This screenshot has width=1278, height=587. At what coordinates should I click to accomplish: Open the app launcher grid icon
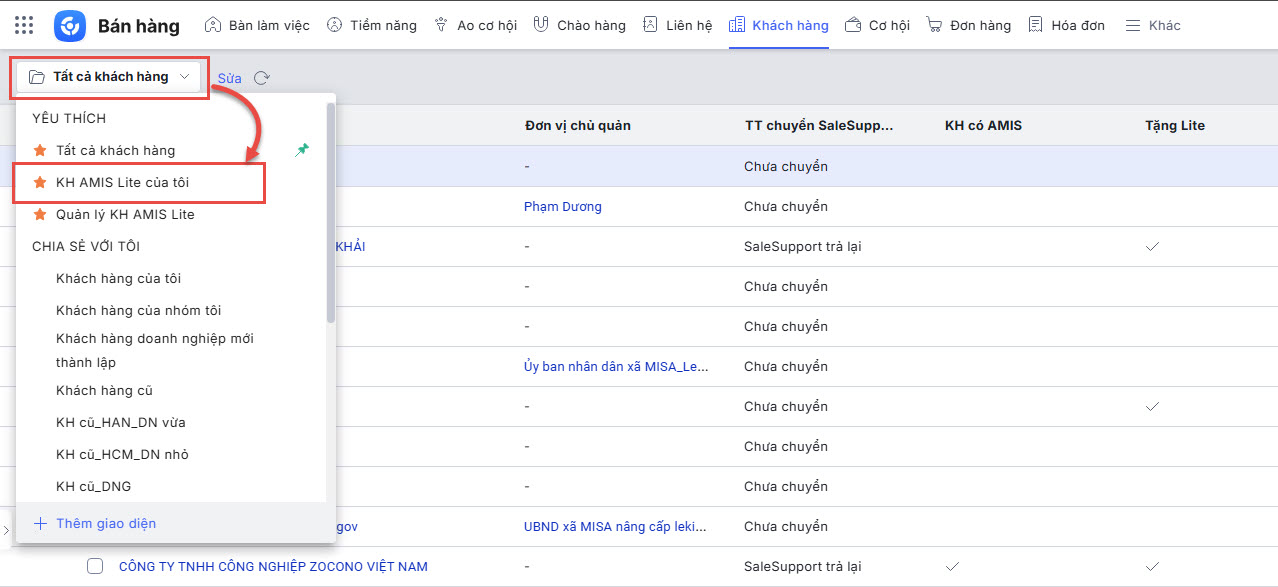24,25
